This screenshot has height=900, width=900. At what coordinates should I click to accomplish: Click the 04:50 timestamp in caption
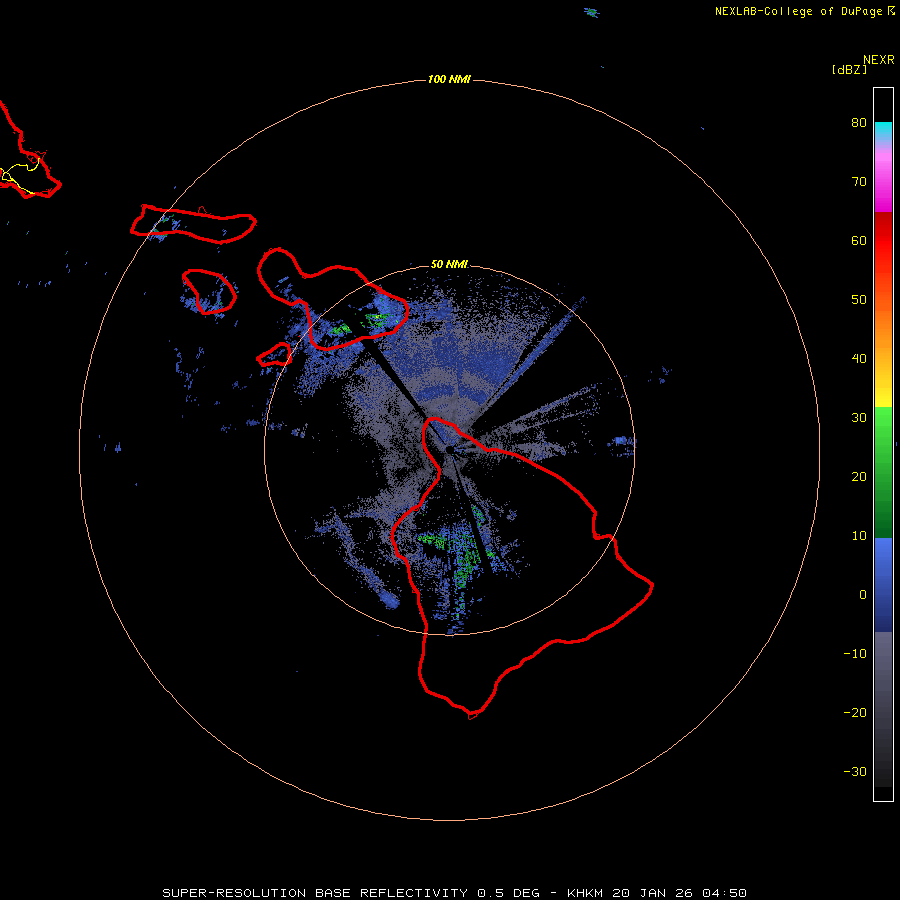pos(724,893)
